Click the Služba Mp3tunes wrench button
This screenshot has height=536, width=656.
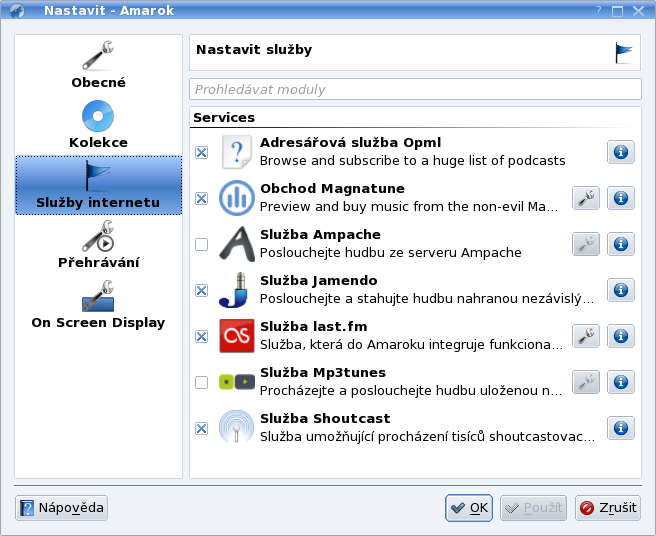pos(586,382)
